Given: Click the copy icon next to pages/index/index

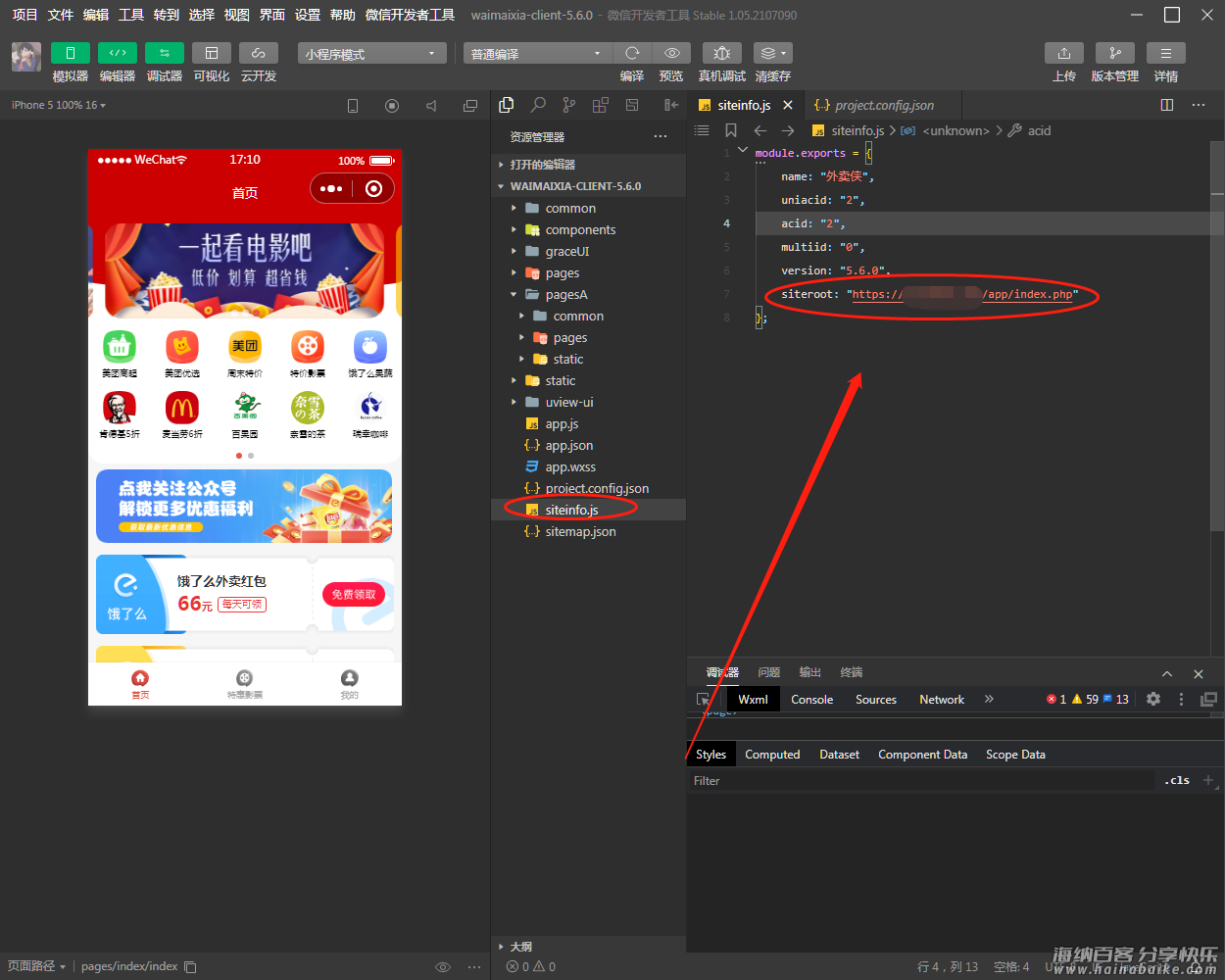Looking at the screenshot, I should pos(190,967).
